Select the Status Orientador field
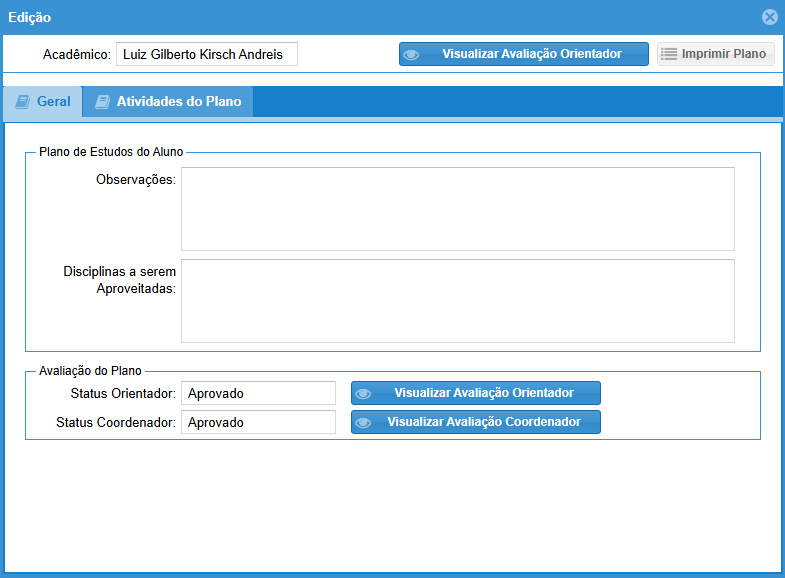Image resolution: width=785 pixels, height=578 pixels. 258,394
